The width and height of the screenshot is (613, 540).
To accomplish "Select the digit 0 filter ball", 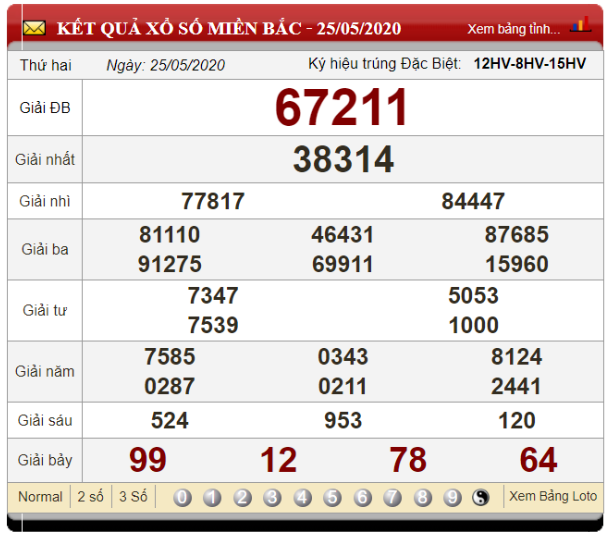I will pos(182,497).
